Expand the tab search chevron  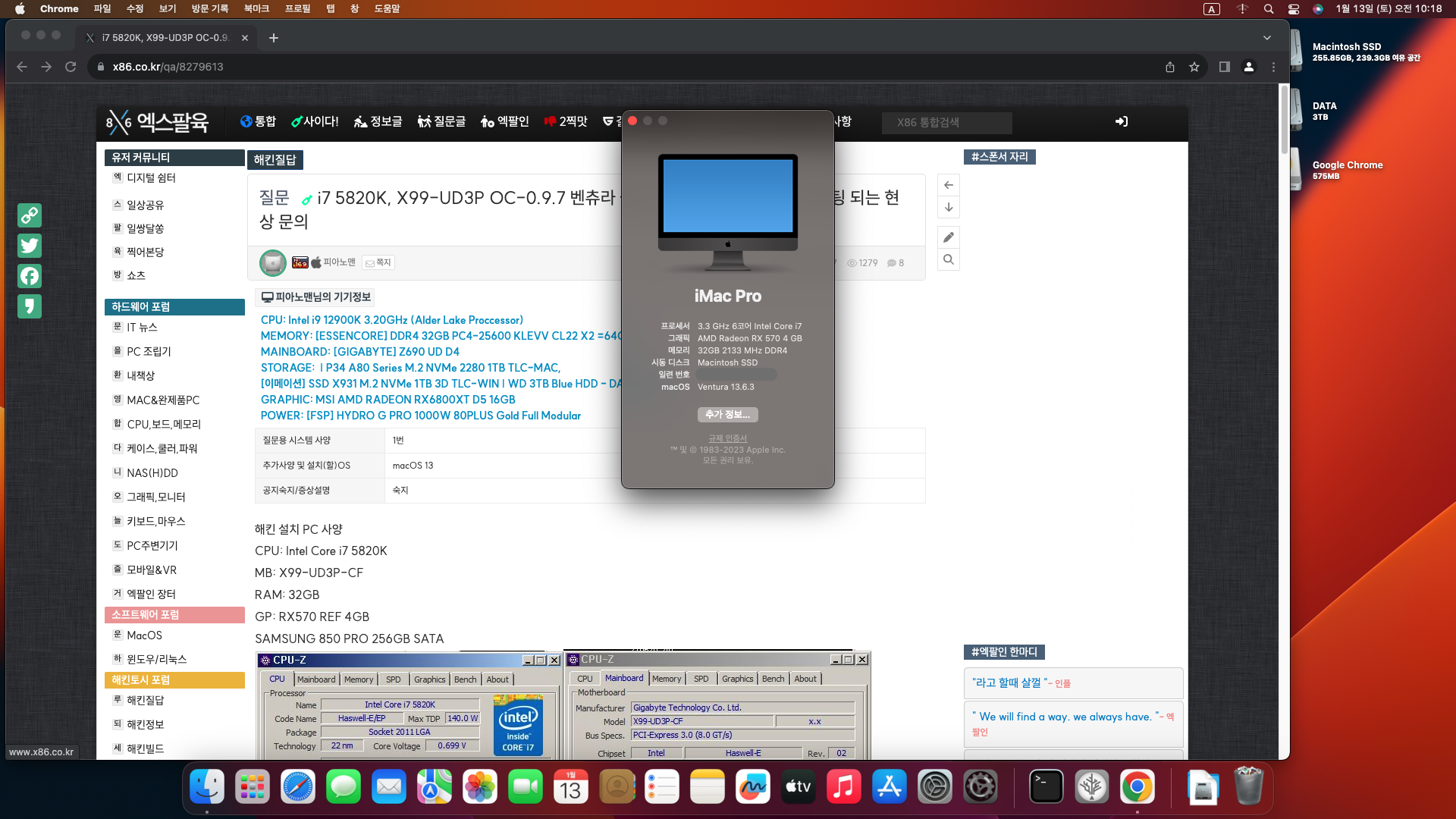pos(1267,38)
